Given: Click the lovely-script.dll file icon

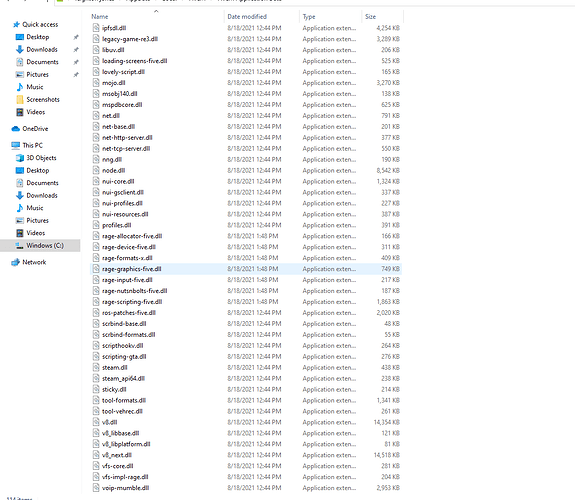Looking at the screenshot, I should 96,72.
